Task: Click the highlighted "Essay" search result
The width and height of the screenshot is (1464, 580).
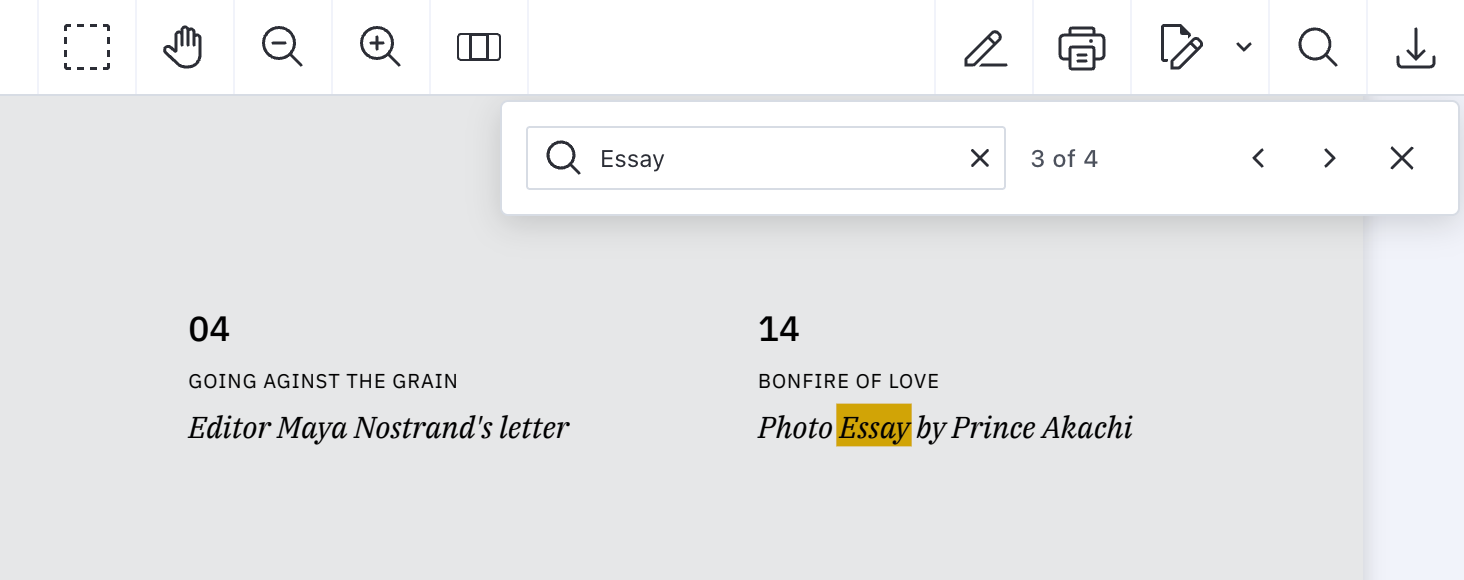Action: tap(874, 427)
